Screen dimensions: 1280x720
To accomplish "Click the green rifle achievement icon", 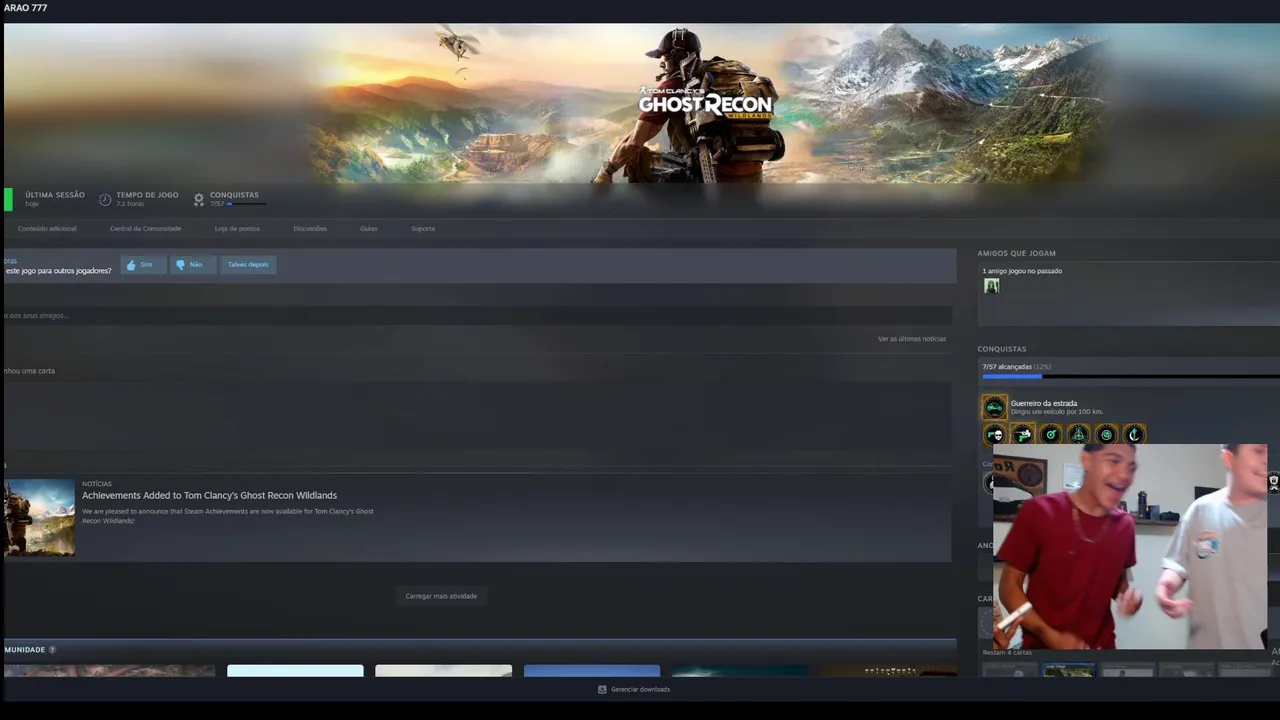I will pyautogui.click(x=1022, y=434).
